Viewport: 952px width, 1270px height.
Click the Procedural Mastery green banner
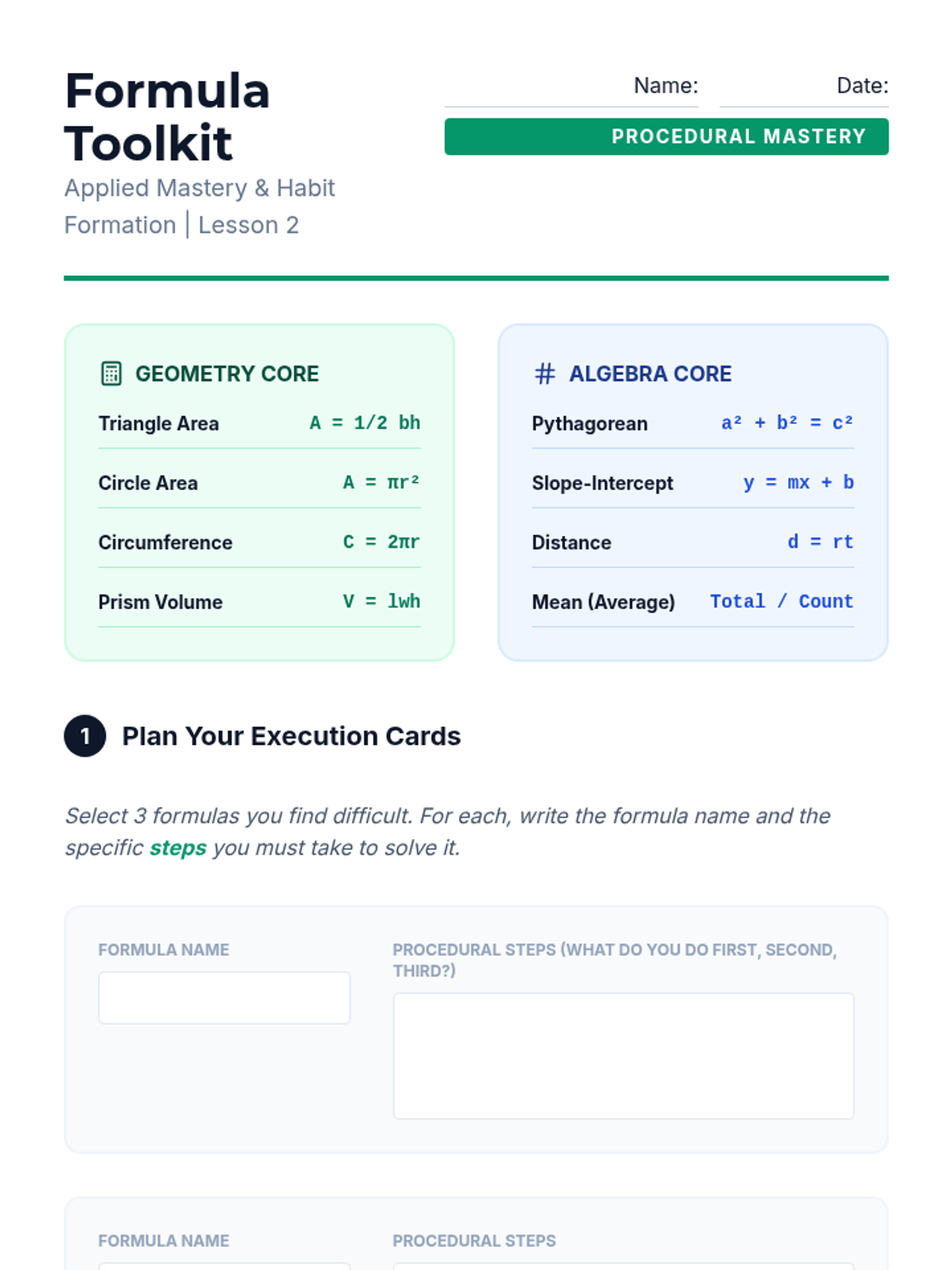(666, 137)
